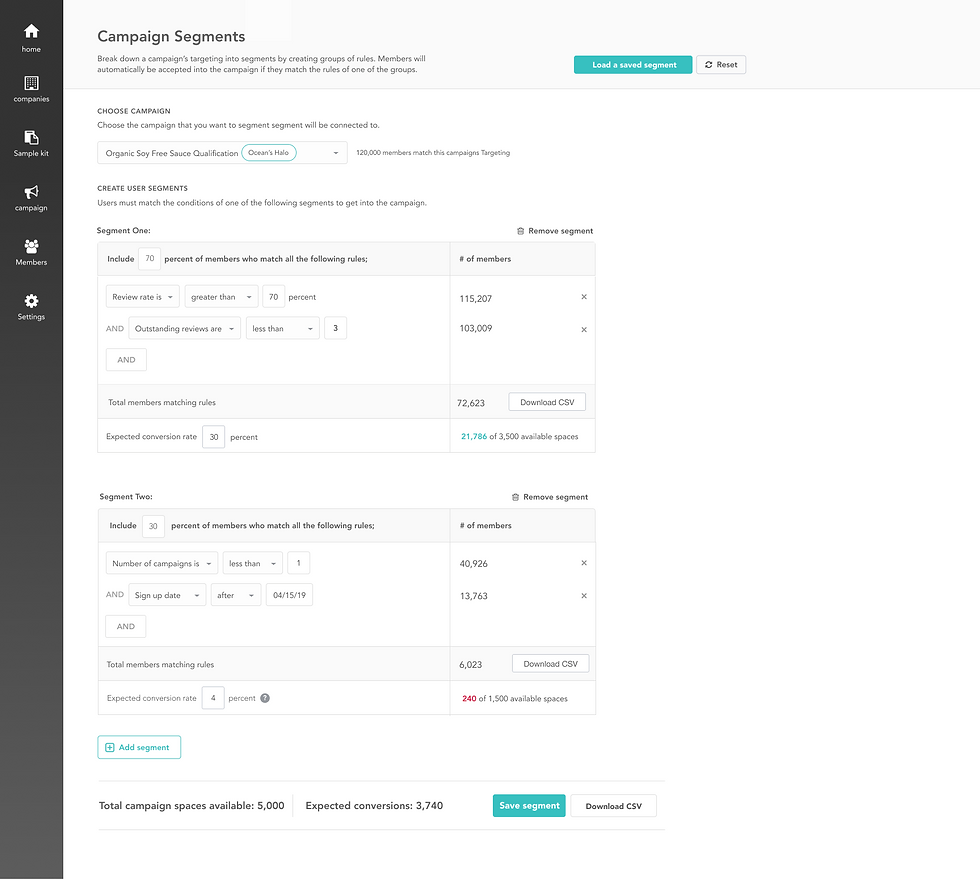This screenshot has width=980, height=880.
Task: Download CSV for Segment Two
Action: 551,664
